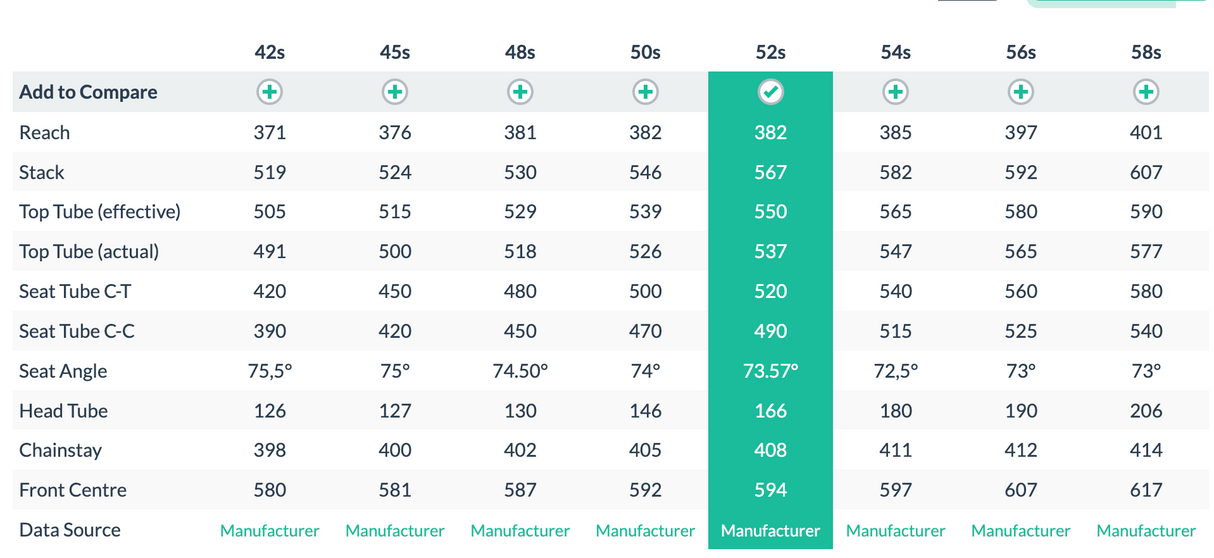Add the 58s size to compare
Screen dimensions: 1214x558
(x=1146, y=92)
